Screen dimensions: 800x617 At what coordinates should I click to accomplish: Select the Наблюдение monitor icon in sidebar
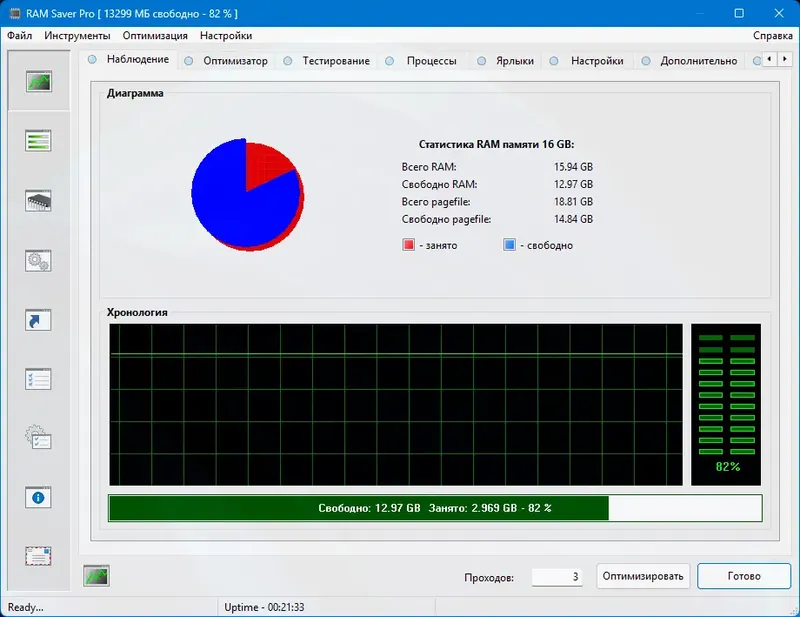tap(37, 80)
